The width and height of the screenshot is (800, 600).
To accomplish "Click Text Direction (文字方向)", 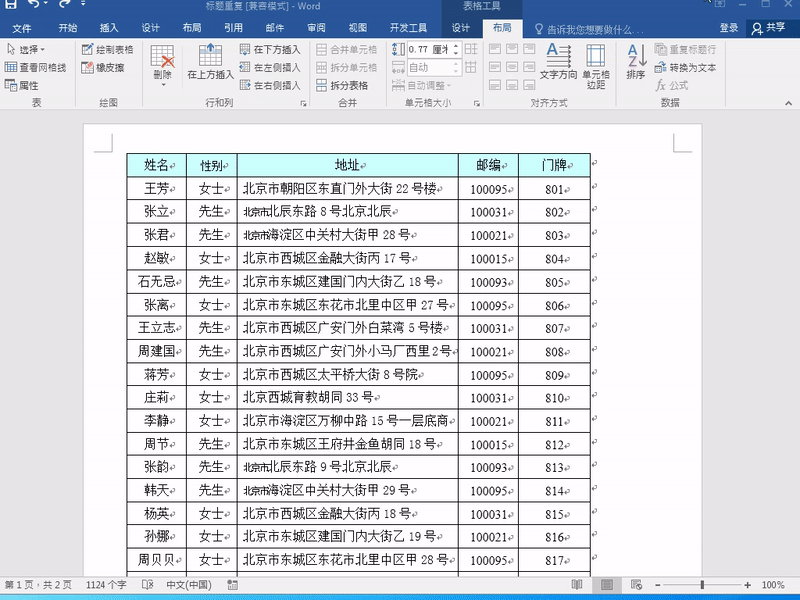I will (x=556, y=67).
